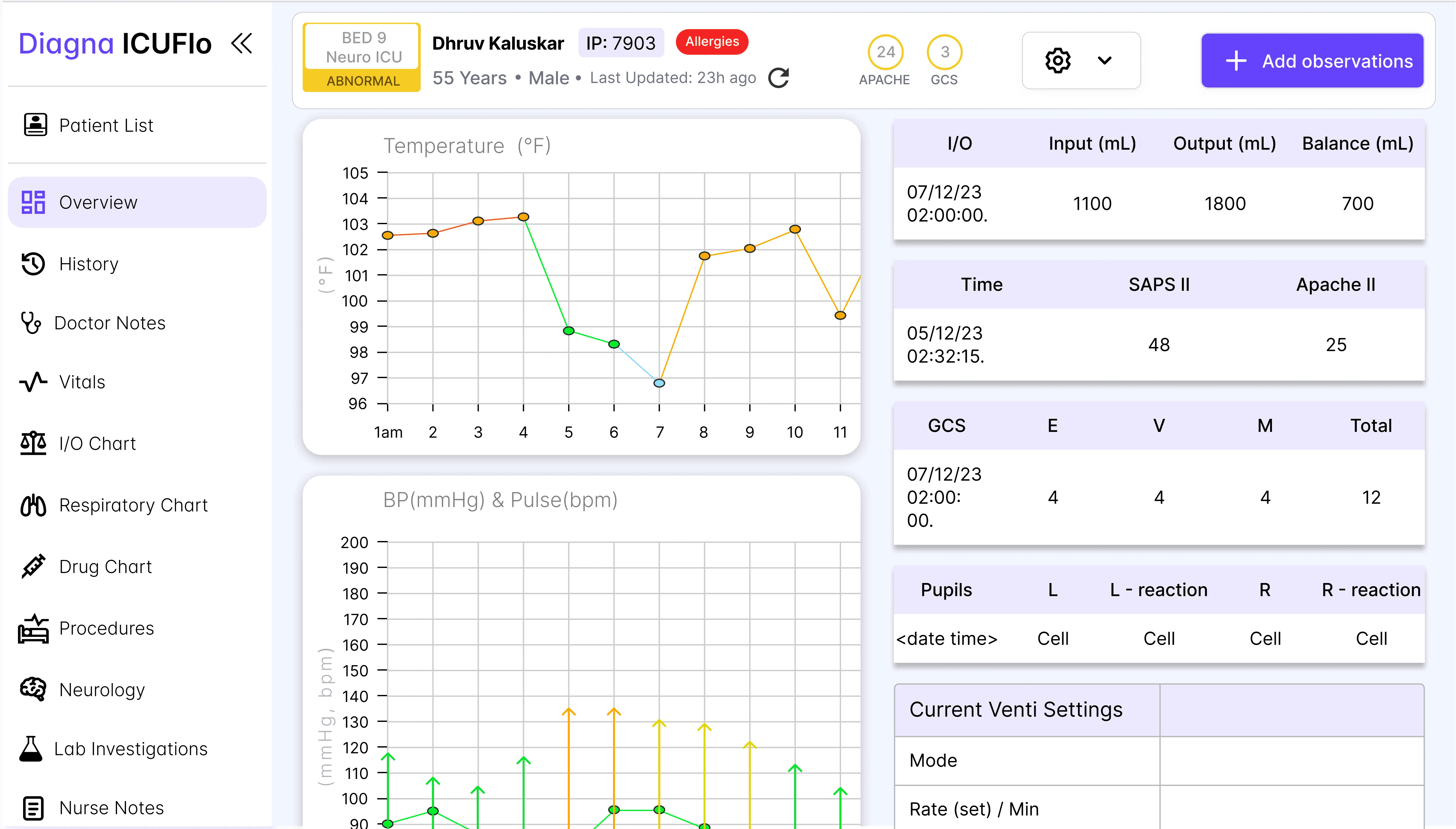Open Vitals page
The height and width of the screenshot is (829, 1456).
[x=137, y=382]
